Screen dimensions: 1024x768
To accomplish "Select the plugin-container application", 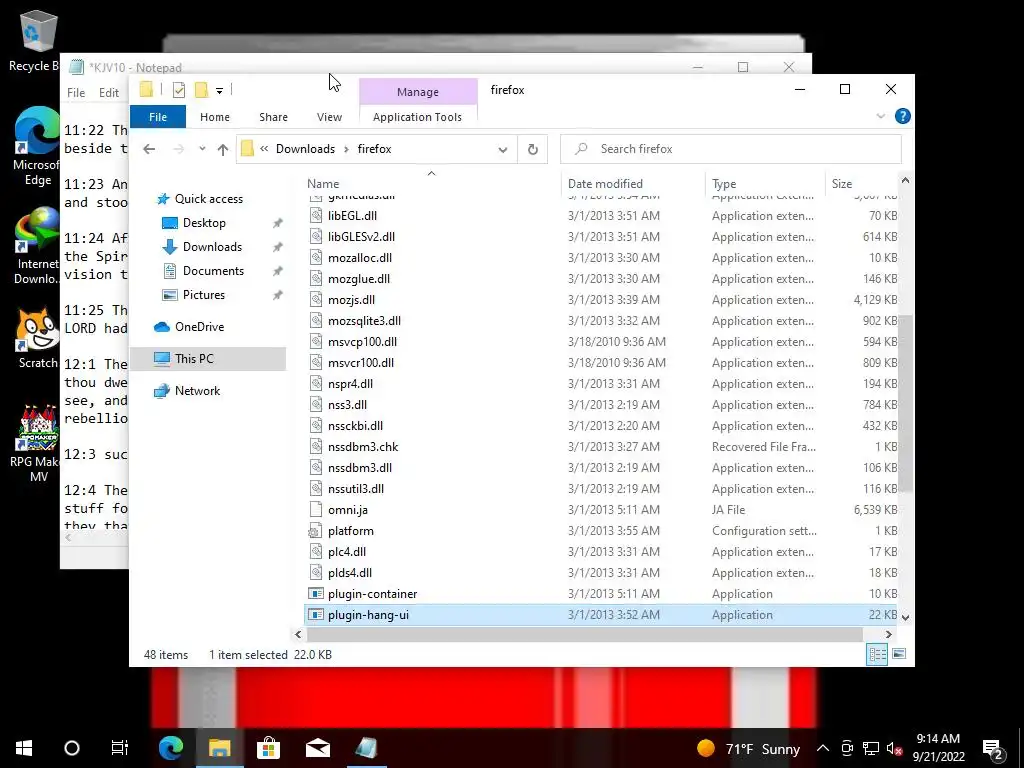I will (601, 594).
